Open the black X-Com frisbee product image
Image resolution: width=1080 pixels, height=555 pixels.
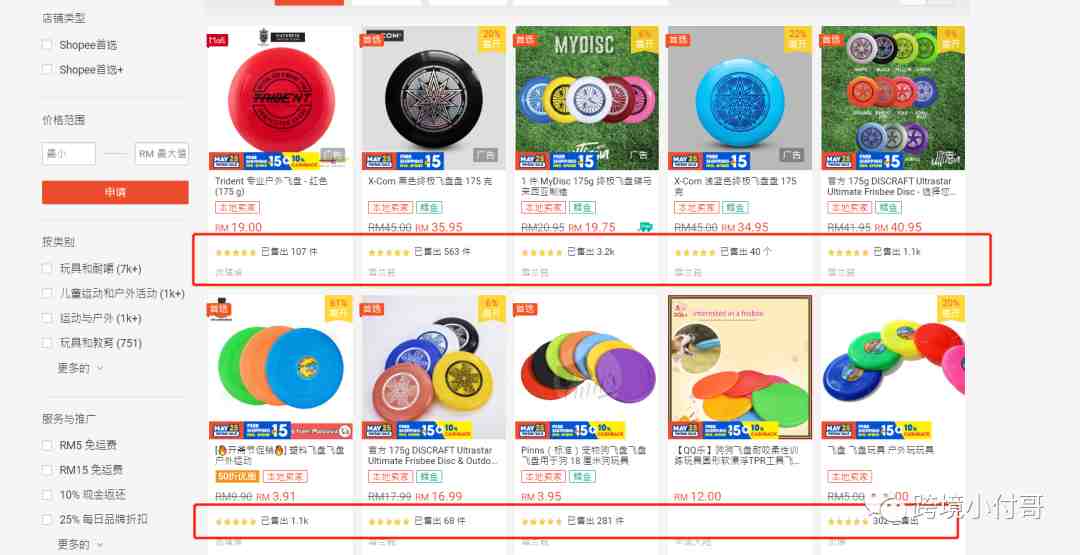pos(433,98)
